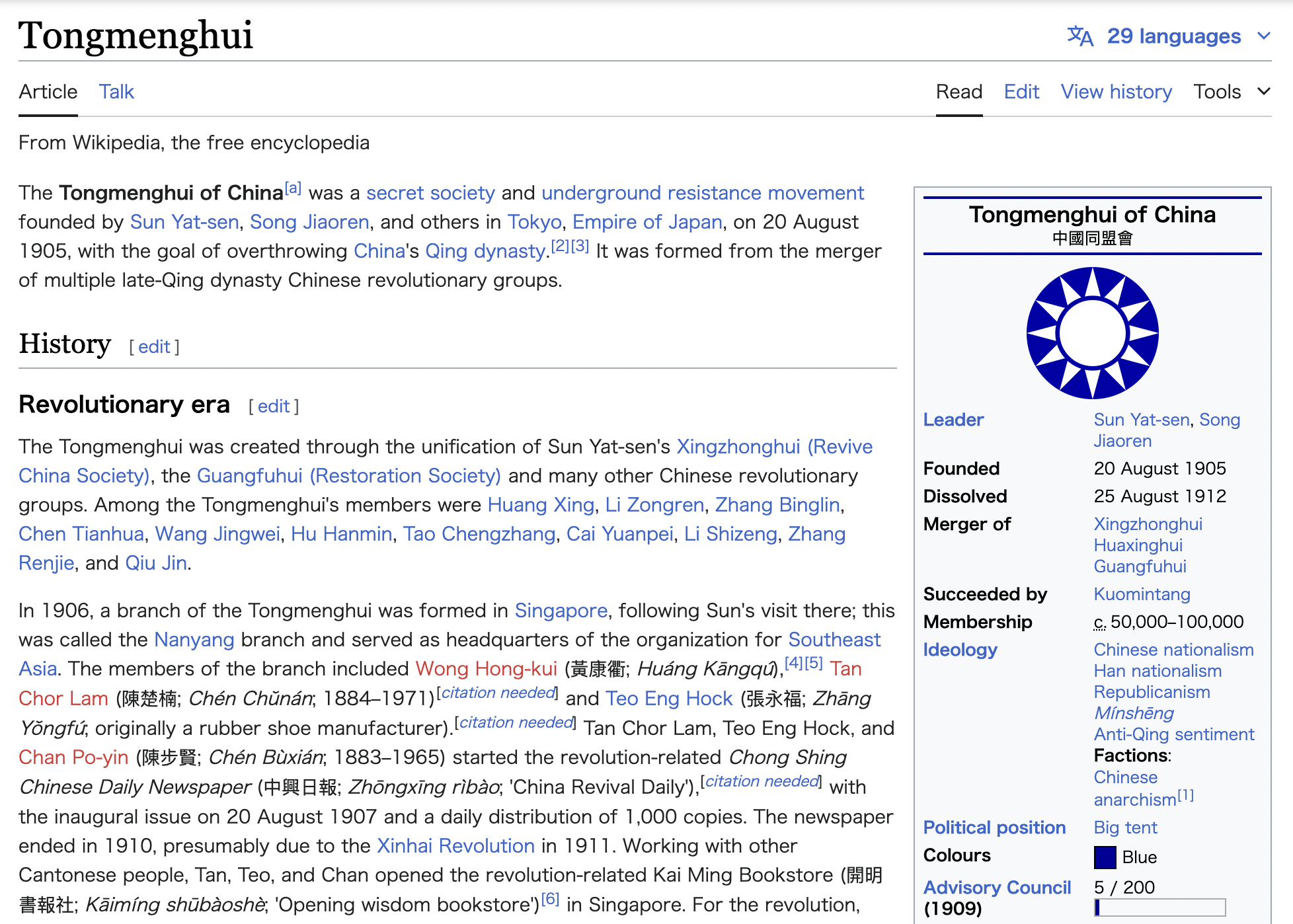Open the Big tent link
The width and height of the screenshot is (1293, 924).
click(x=1126, y=828)
